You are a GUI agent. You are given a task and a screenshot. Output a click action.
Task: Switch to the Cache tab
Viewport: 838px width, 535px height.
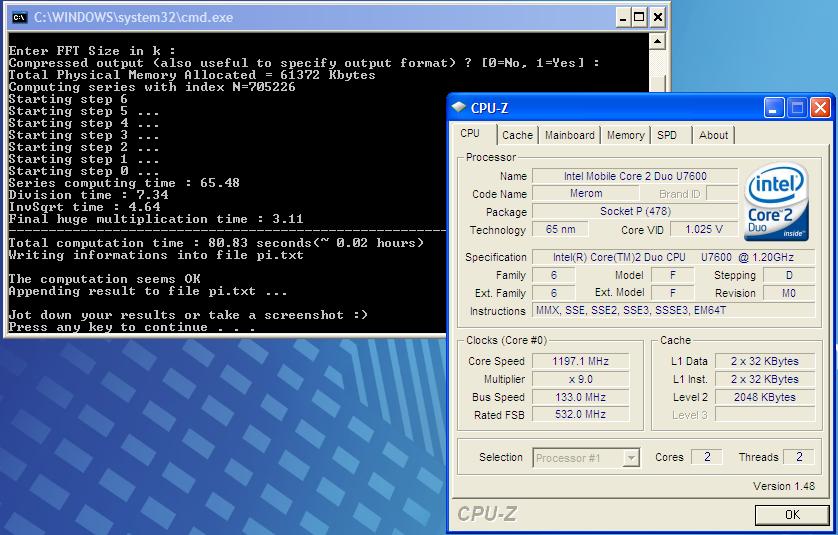(517, 135)
